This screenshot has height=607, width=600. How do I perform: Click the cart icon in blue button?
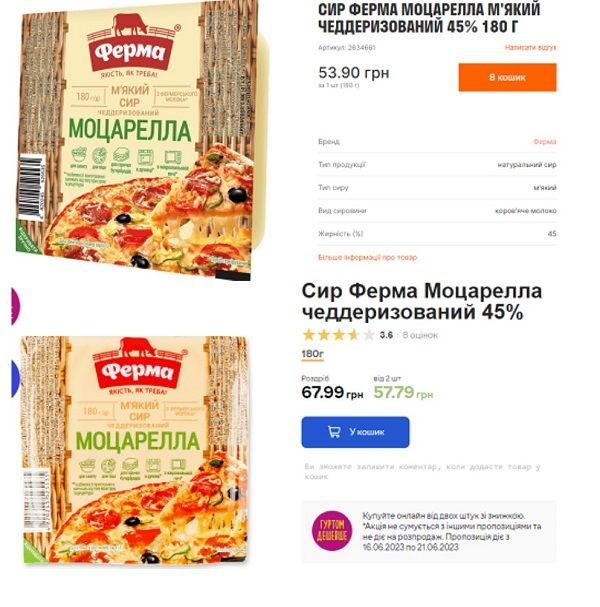click(334, 432)
